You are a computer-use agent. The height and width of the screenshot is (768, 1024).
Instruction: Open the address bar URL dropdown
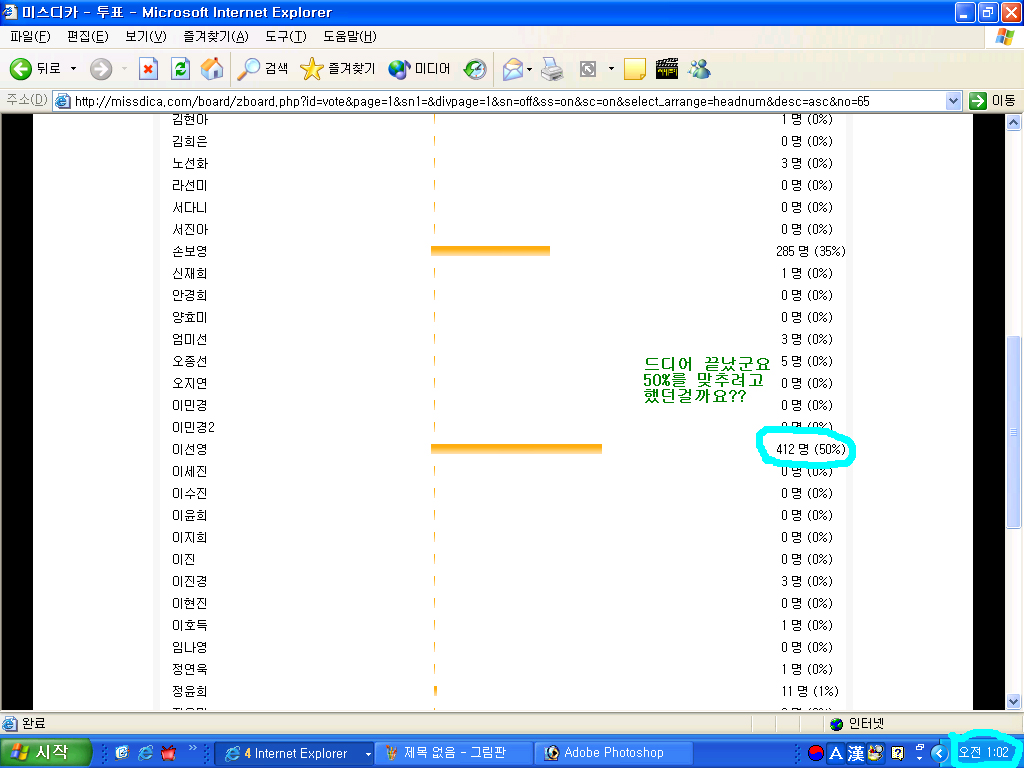[953, 101]
